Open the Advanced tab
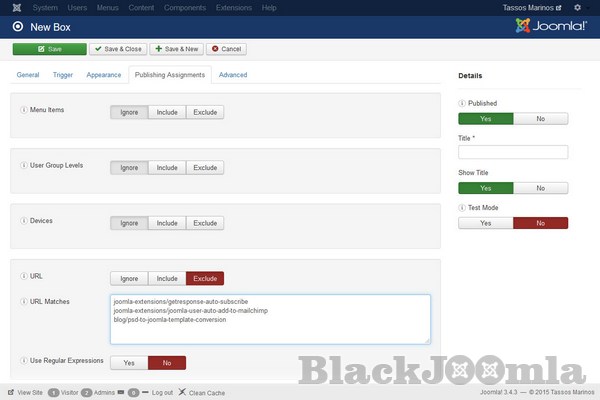600x400 pixels. coord(233,75)
